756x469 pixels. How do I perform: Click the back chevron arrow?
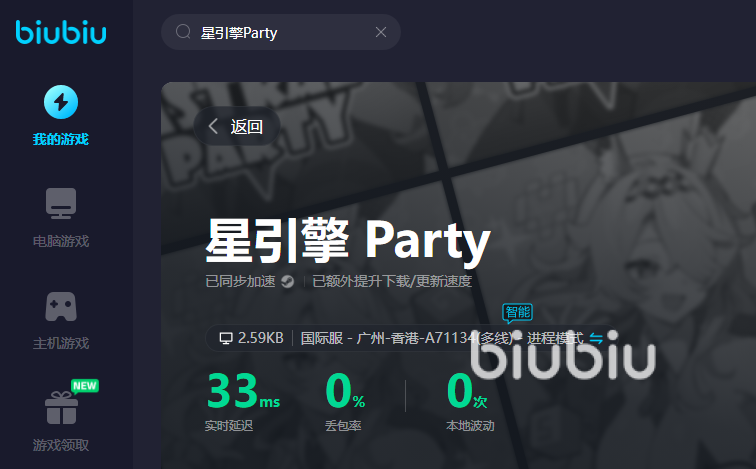pos(213,126)
